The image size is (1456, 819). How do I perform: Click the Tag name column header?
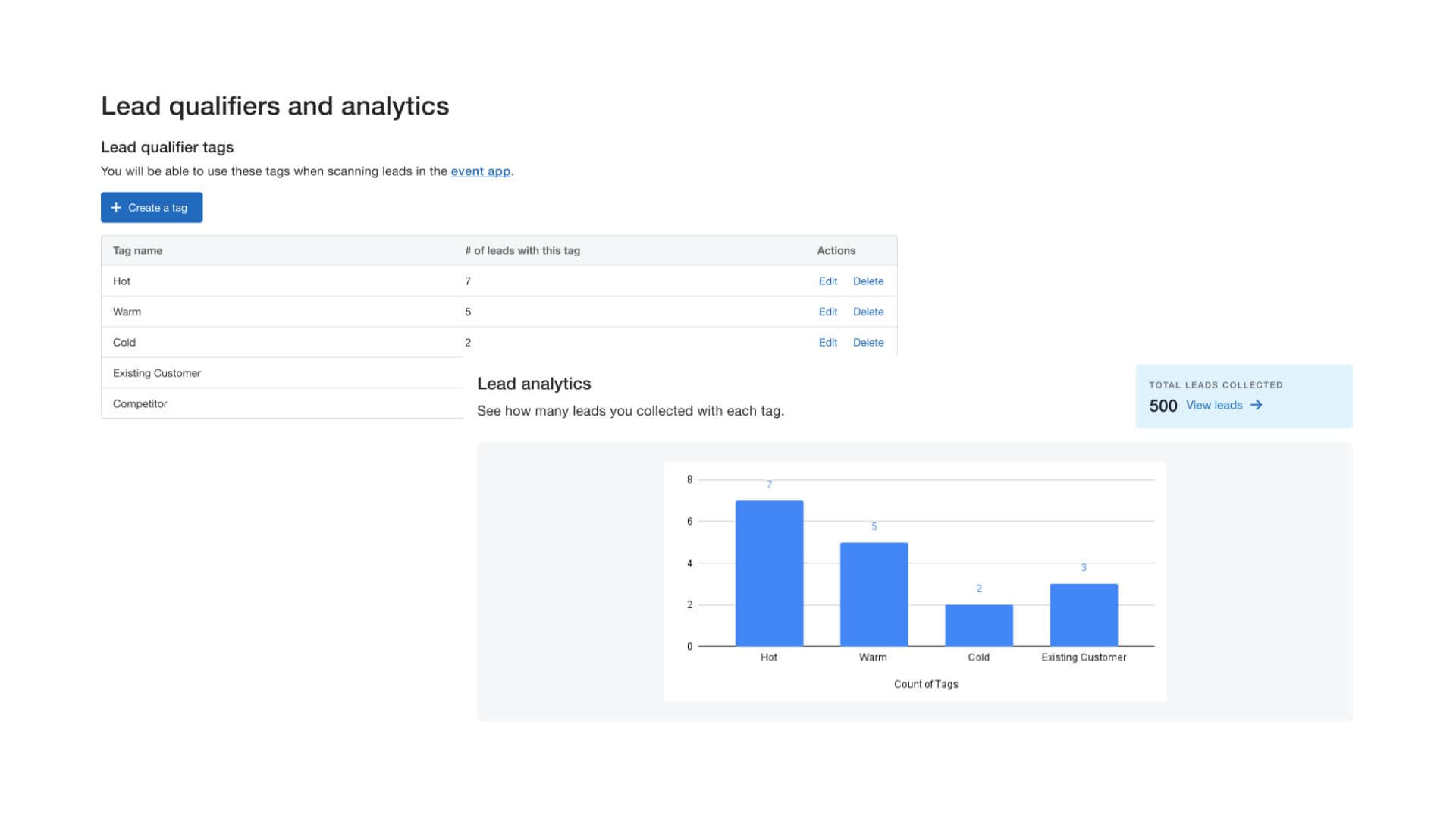coord(137,250)
